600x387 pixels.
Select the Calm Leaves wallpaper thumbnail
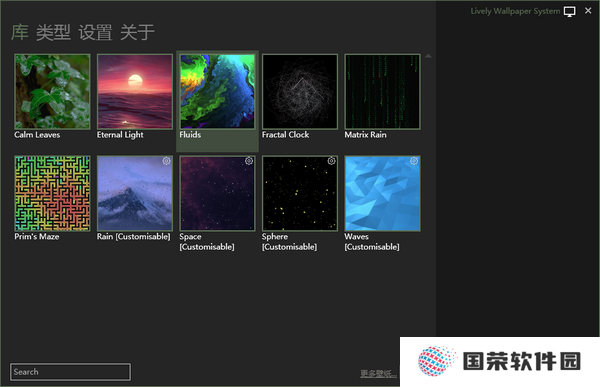[52, 91]
